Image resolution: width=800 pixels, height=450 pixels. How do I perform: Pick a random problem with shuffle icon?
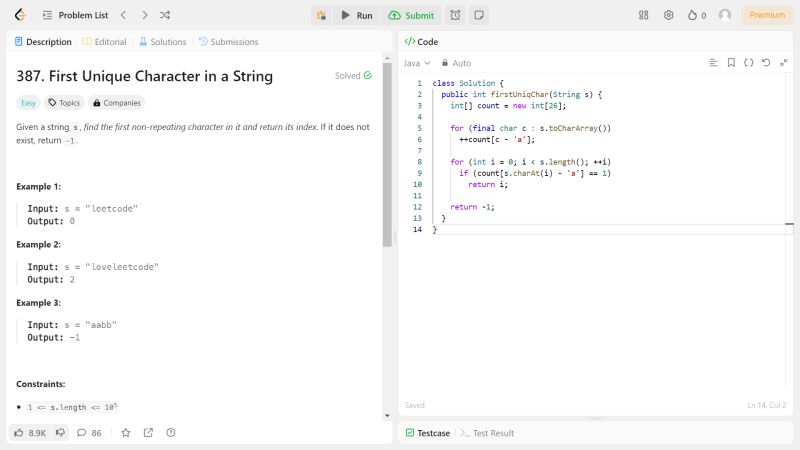(x=165, y=15)
